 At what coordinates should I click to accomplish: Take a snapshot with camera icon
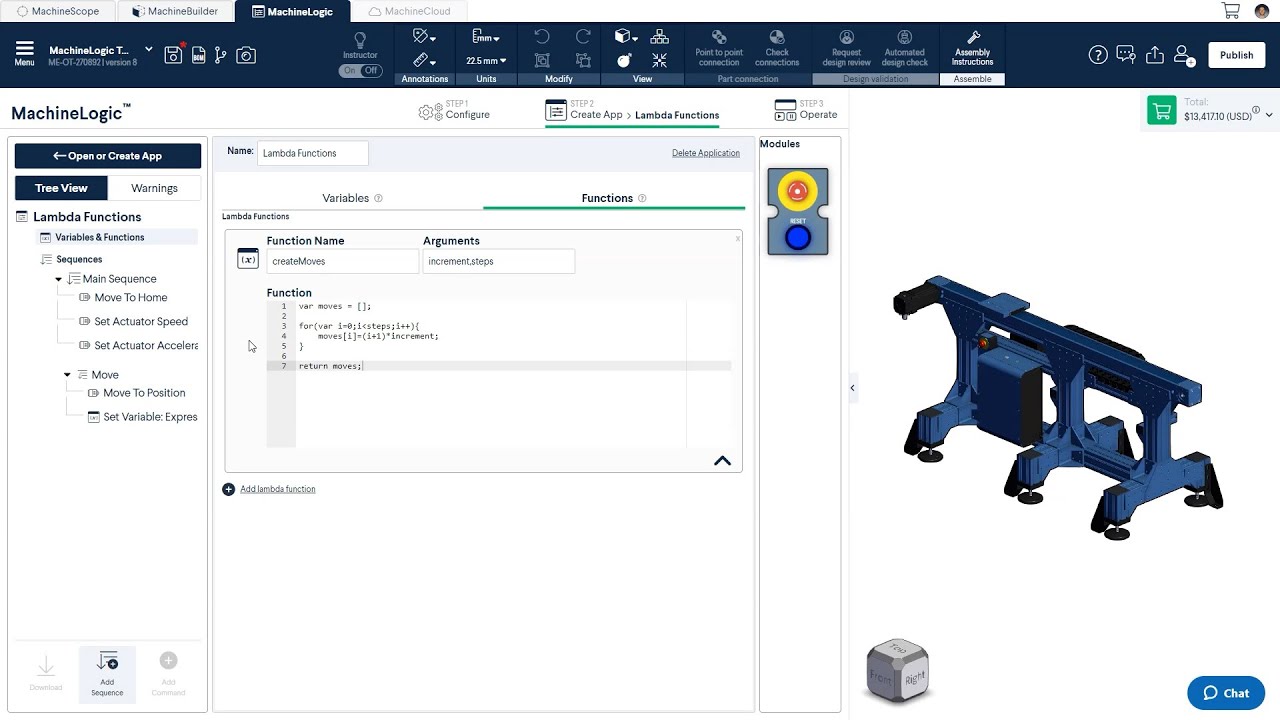coord(246,55)
